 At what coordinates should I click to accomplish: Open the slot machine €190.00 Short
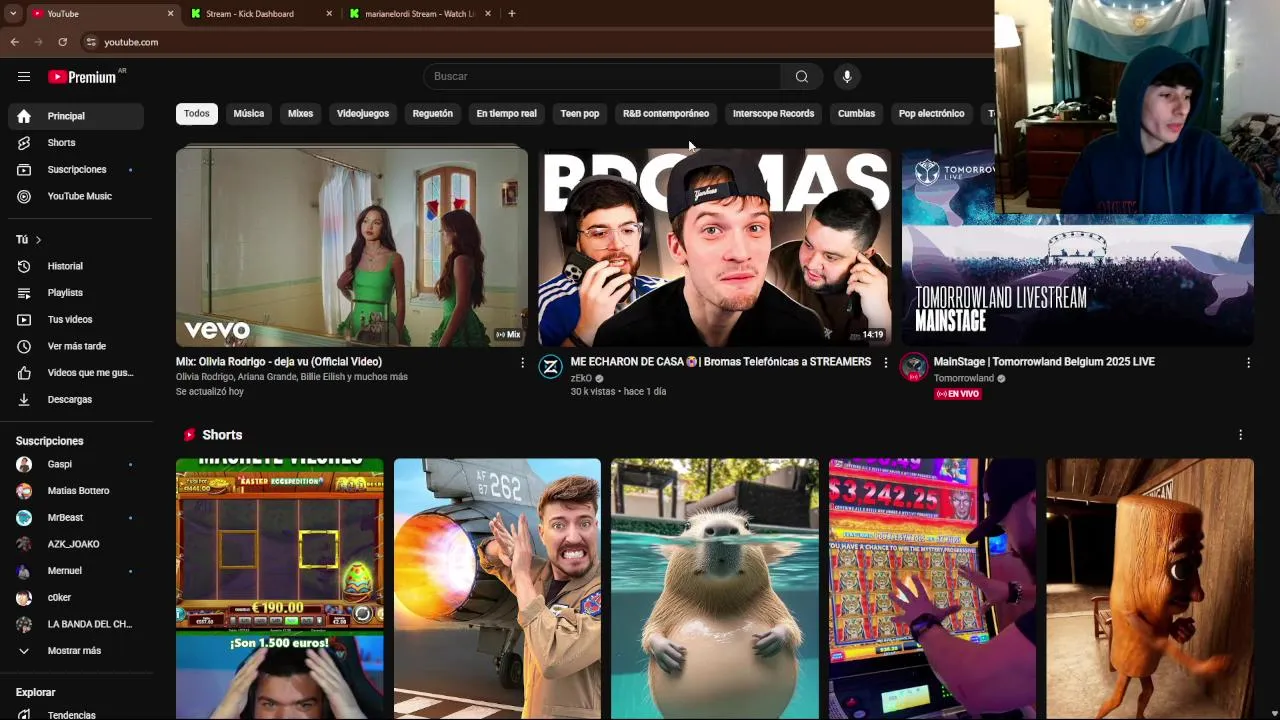point(280,588)
